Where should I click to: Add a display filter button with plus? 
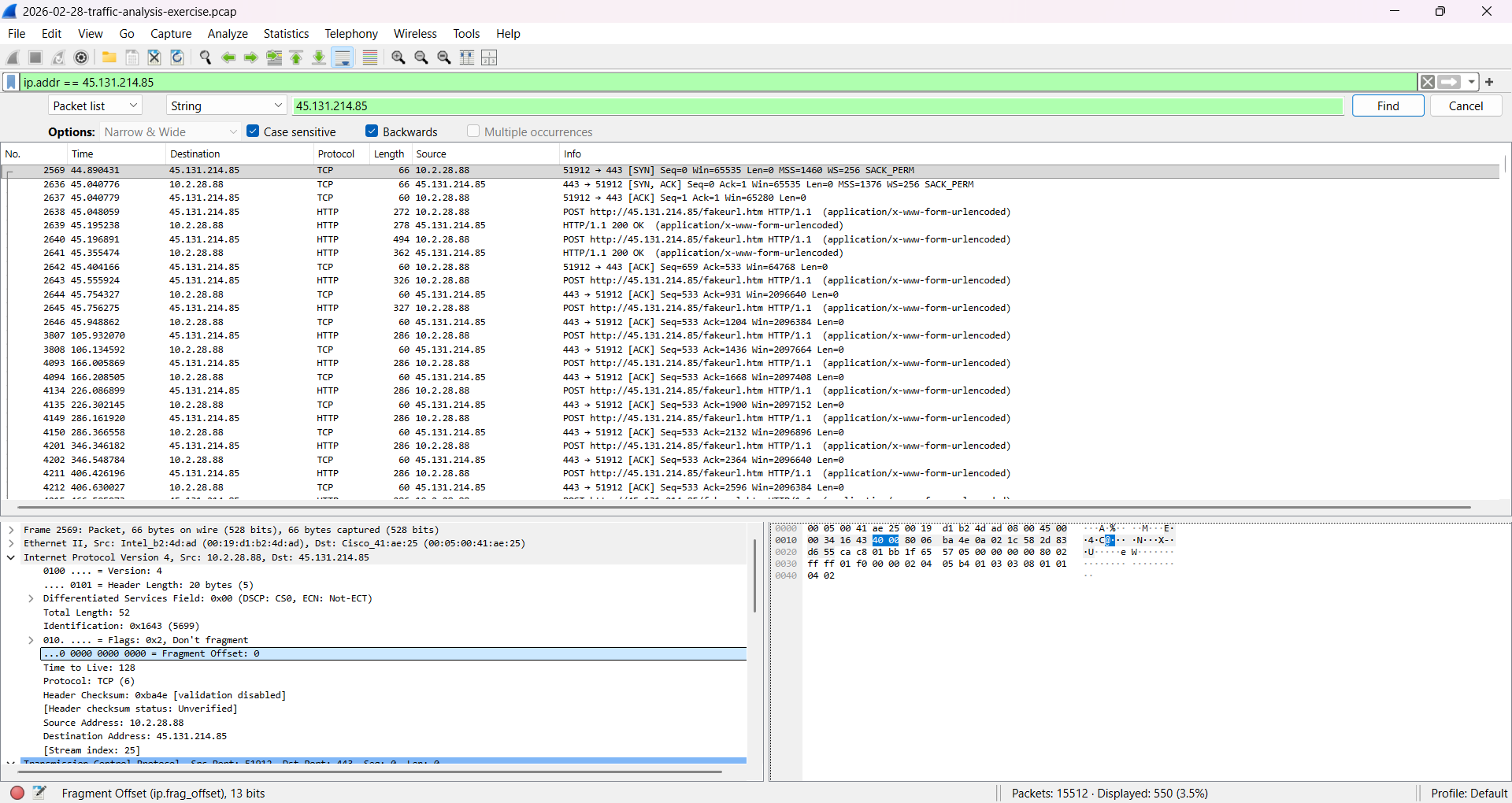(x=1490, y=82)
